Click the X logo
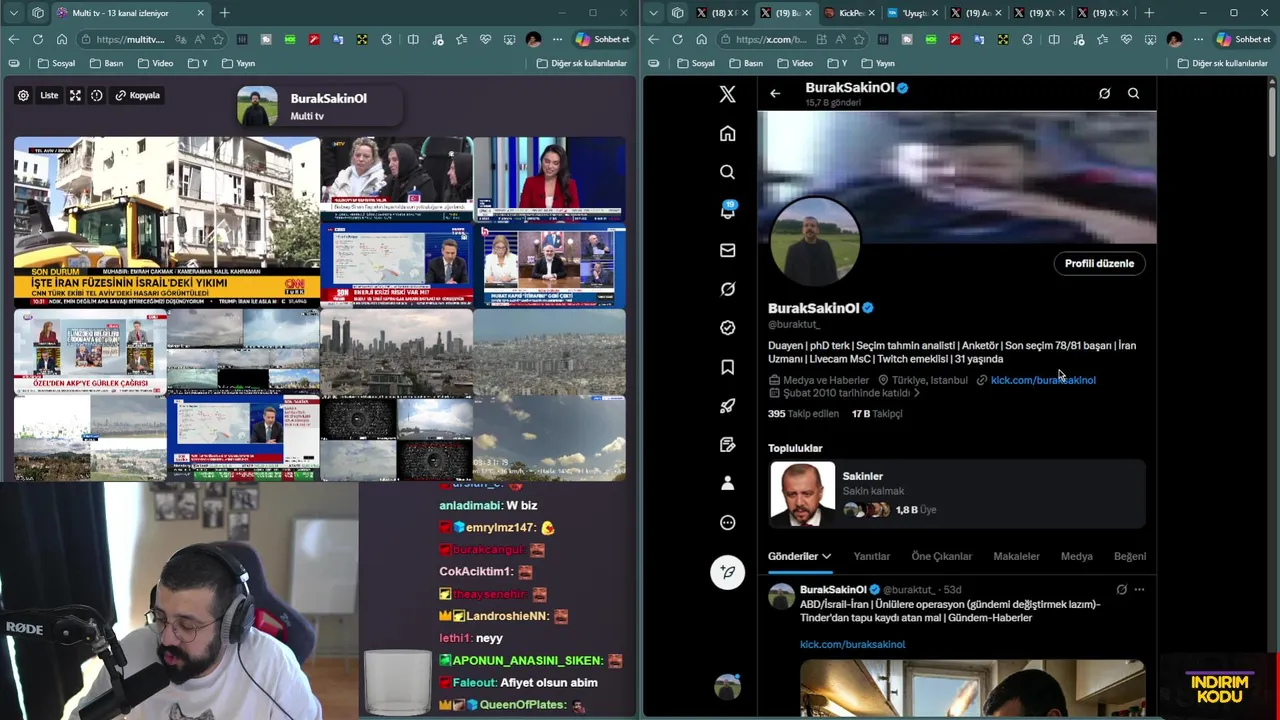The image size is (1280, 720). (x=727, y=94)
